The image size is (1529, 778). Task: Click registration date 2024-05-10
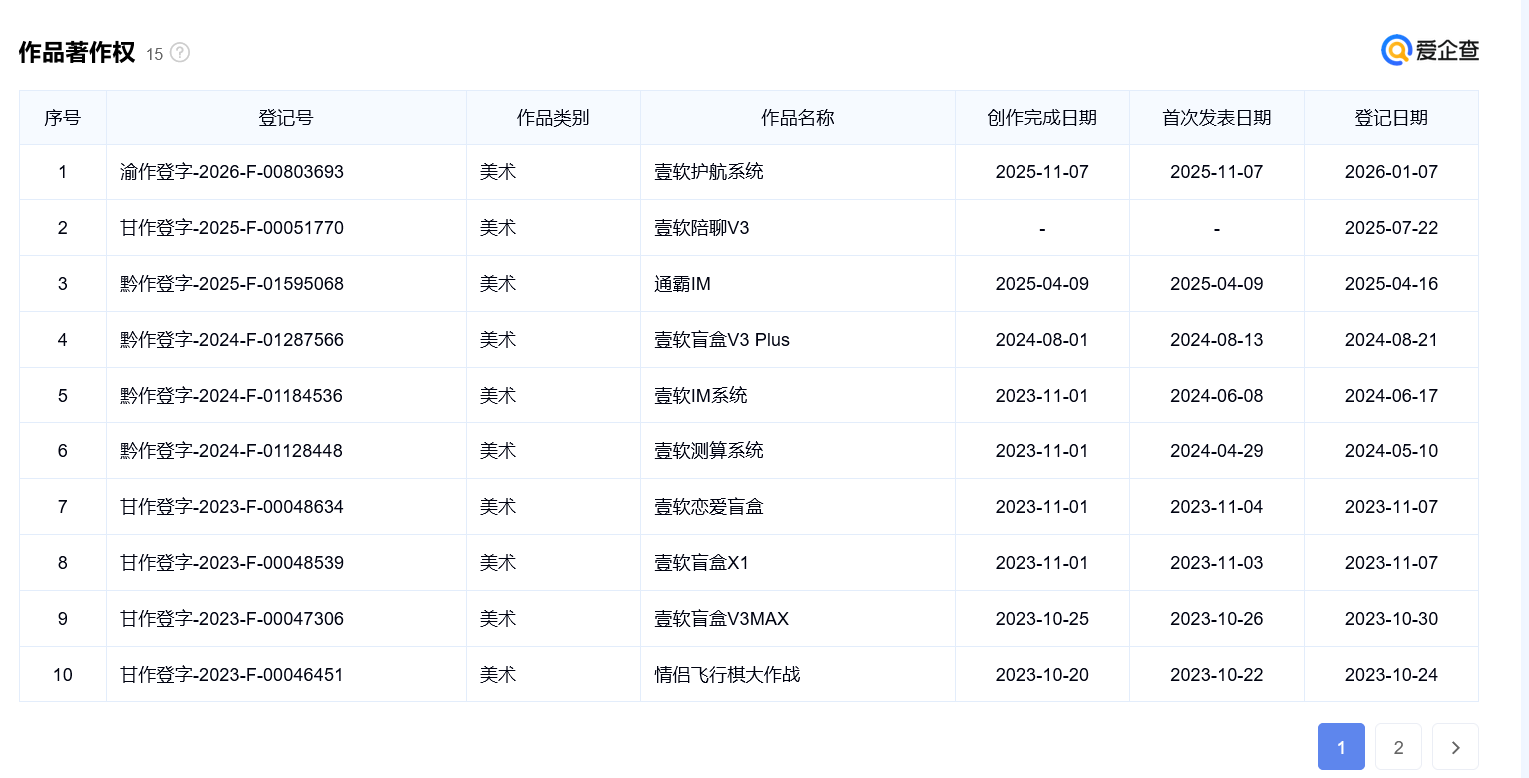(1391, 451)
